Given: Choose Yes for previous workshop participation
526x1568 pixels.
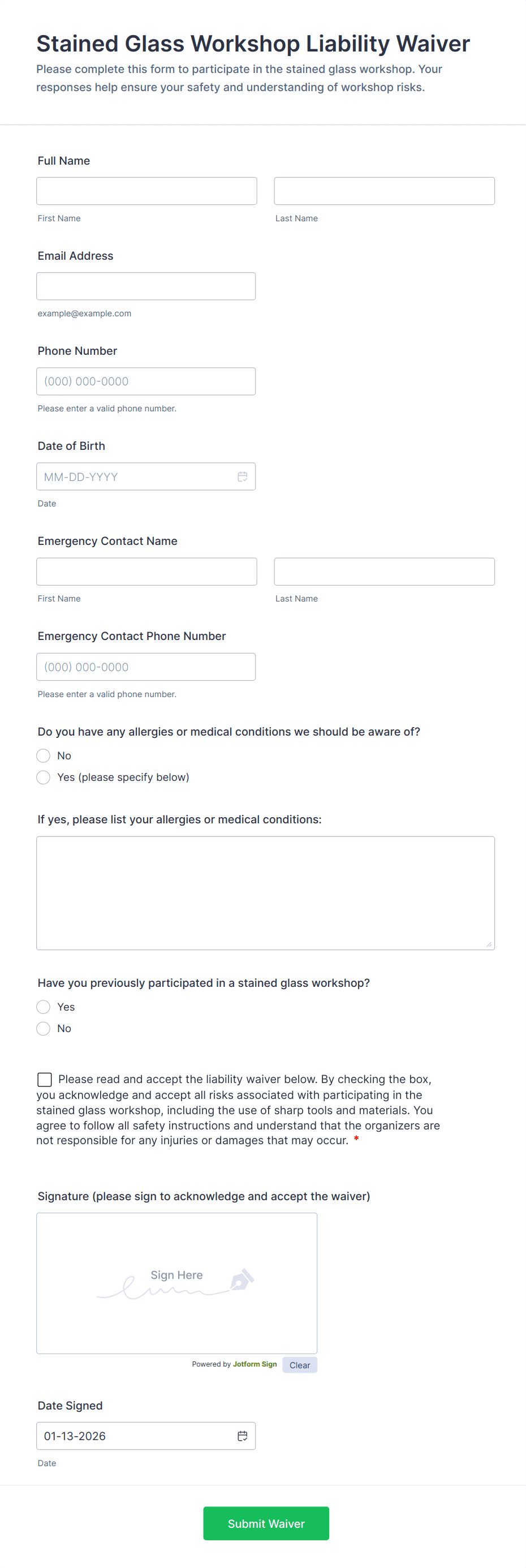Looking at the screenshot, I should pyautogui.click(x=43, y=1007).
